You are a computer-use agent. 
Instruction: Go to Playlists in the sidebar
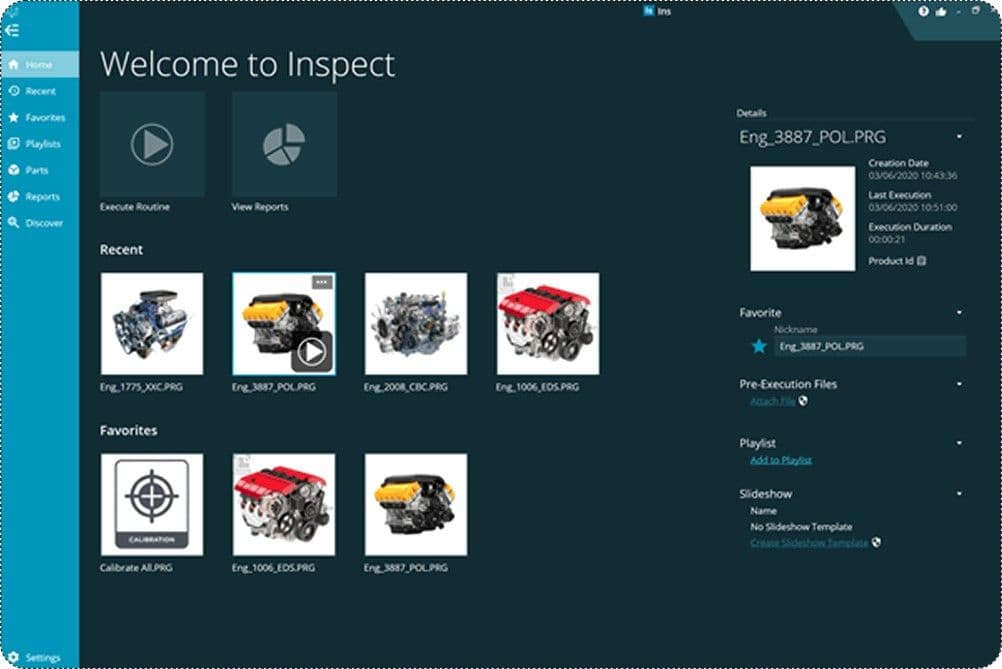click(41, 144)
